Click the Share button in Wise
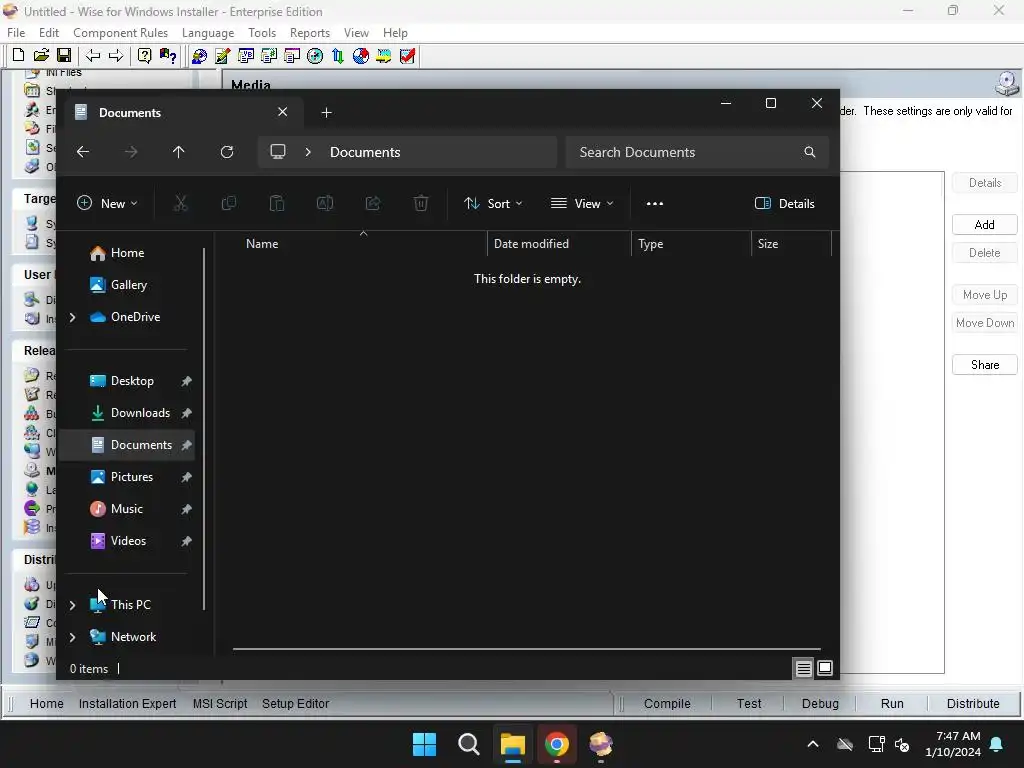 pos(984,364)
